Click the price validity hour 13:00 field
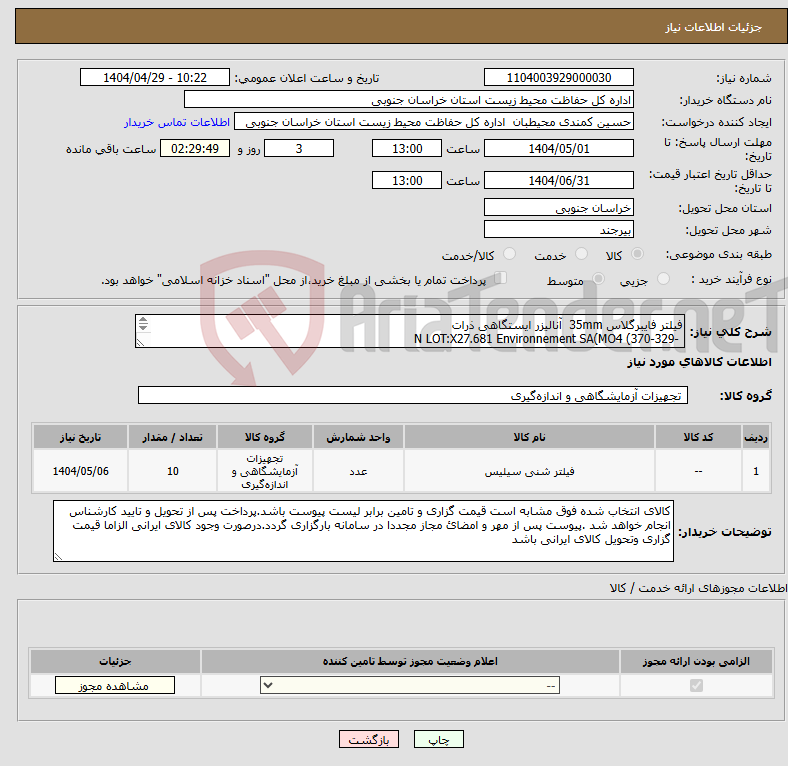Screen dimensions: 788x766 click(407, 180)
